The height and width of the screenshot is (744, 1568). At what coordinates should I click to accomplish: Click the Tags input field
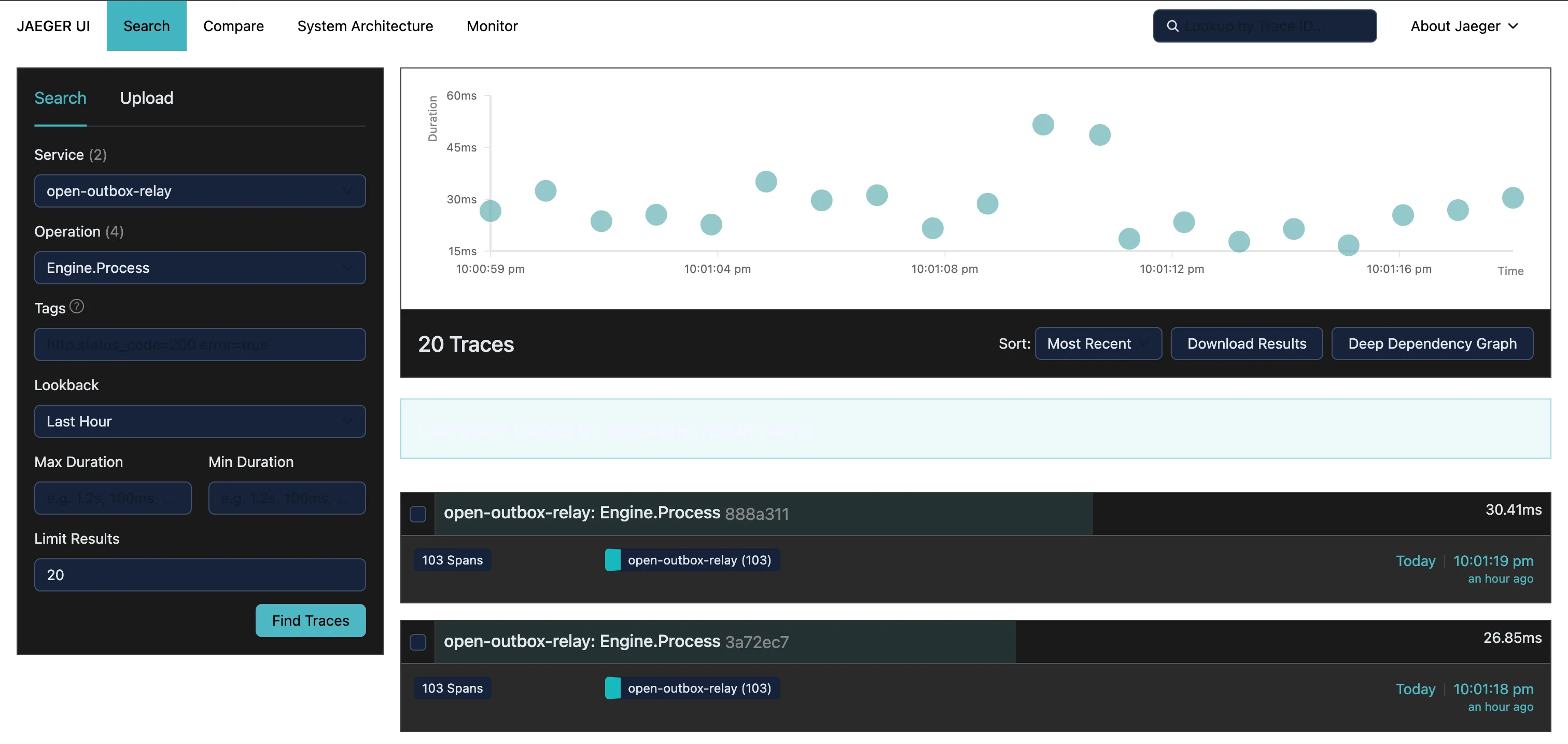pos(200,345)
